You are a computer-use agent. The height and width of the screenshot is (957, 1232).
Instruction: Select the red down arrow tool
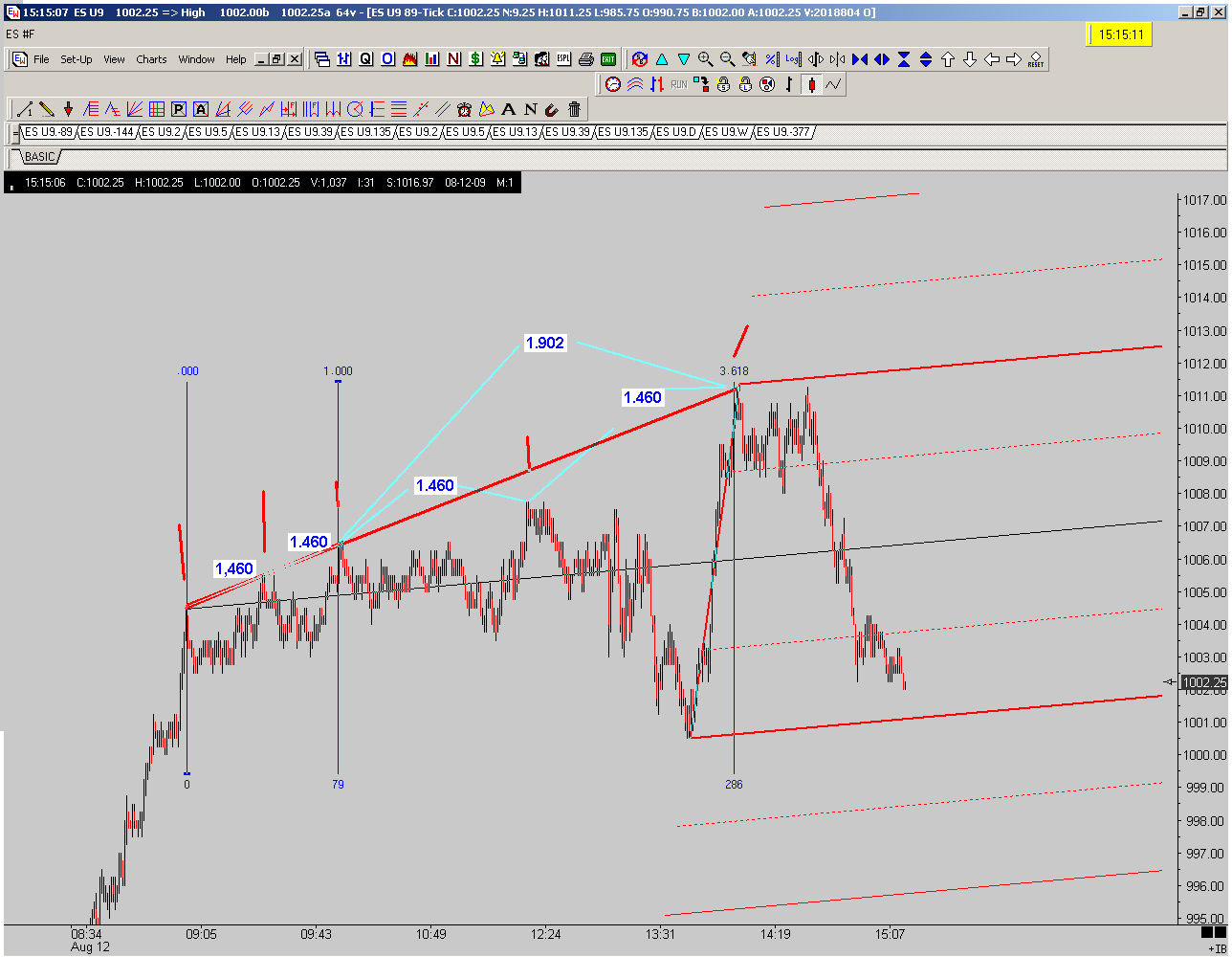[68, 109]
